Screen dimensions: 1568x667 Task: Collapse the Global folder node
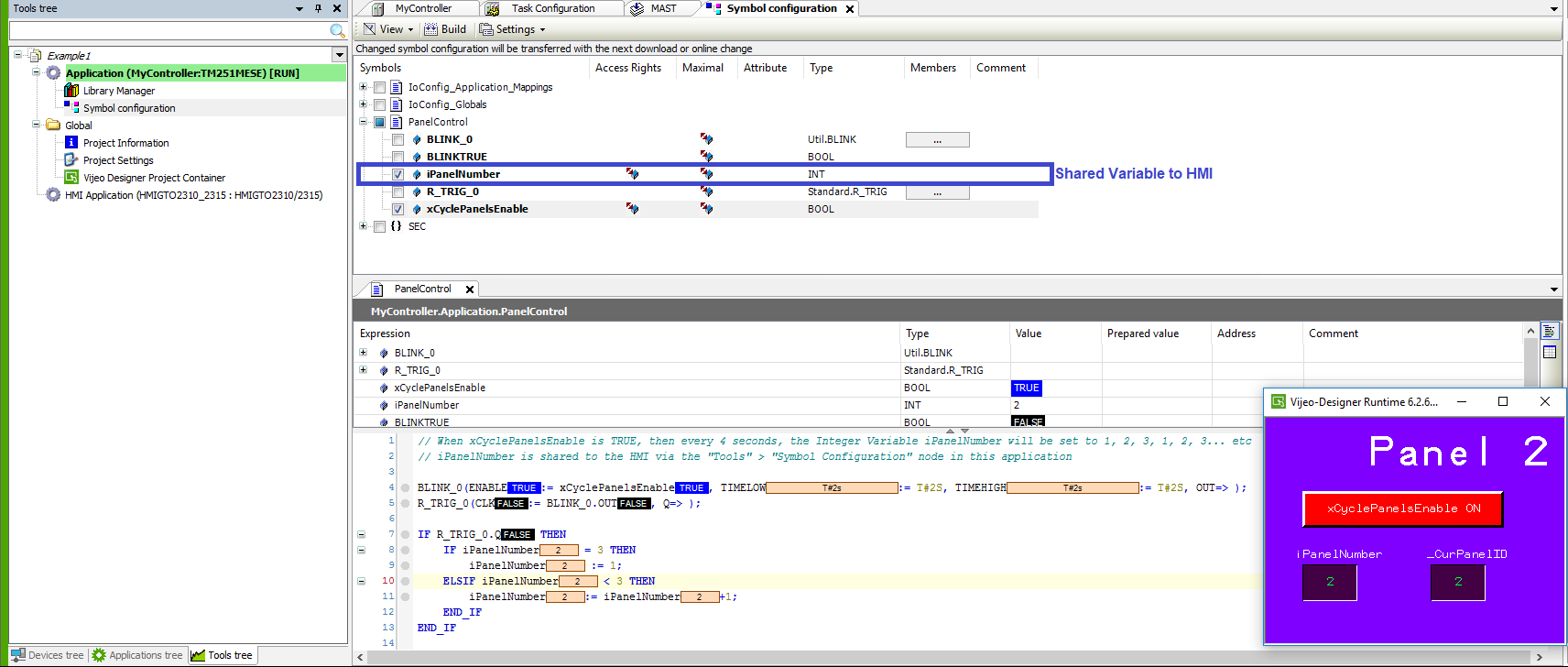tap(36, 125)
